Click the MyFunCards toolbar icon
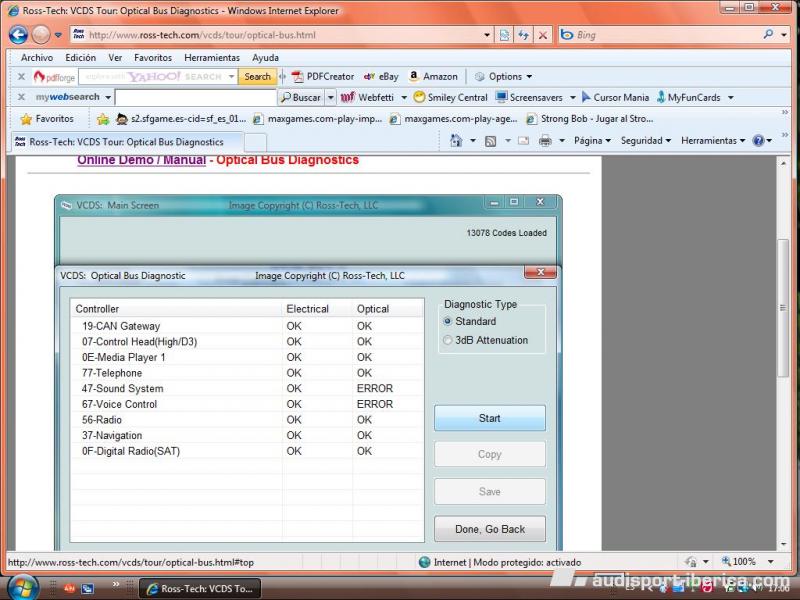Screen dimensions: 800x600 point(688,97)
